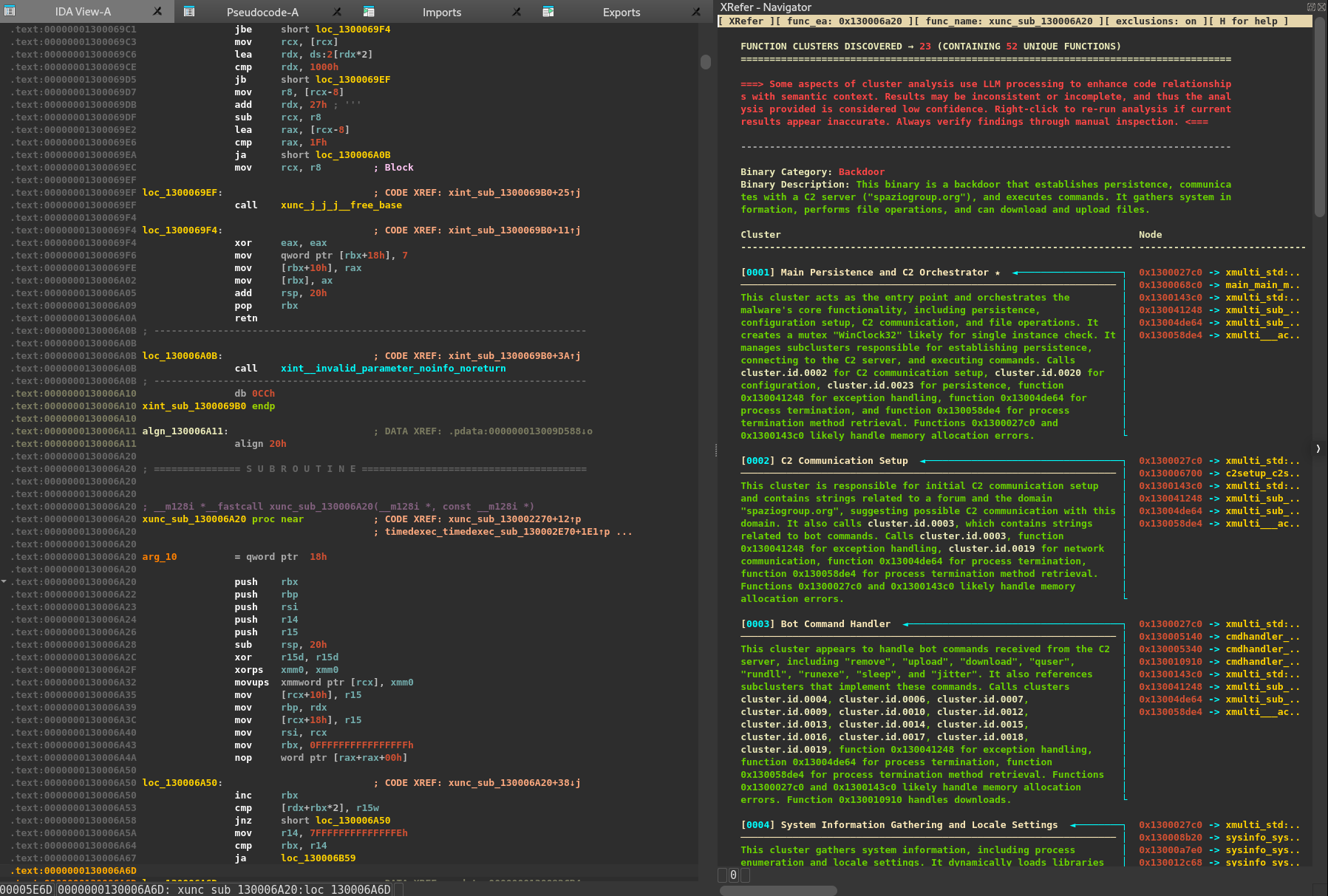Click label loc_1300069EF in disassembly
The width and height of the screenshot is (1328, 896).
click(x=181, y=193)
